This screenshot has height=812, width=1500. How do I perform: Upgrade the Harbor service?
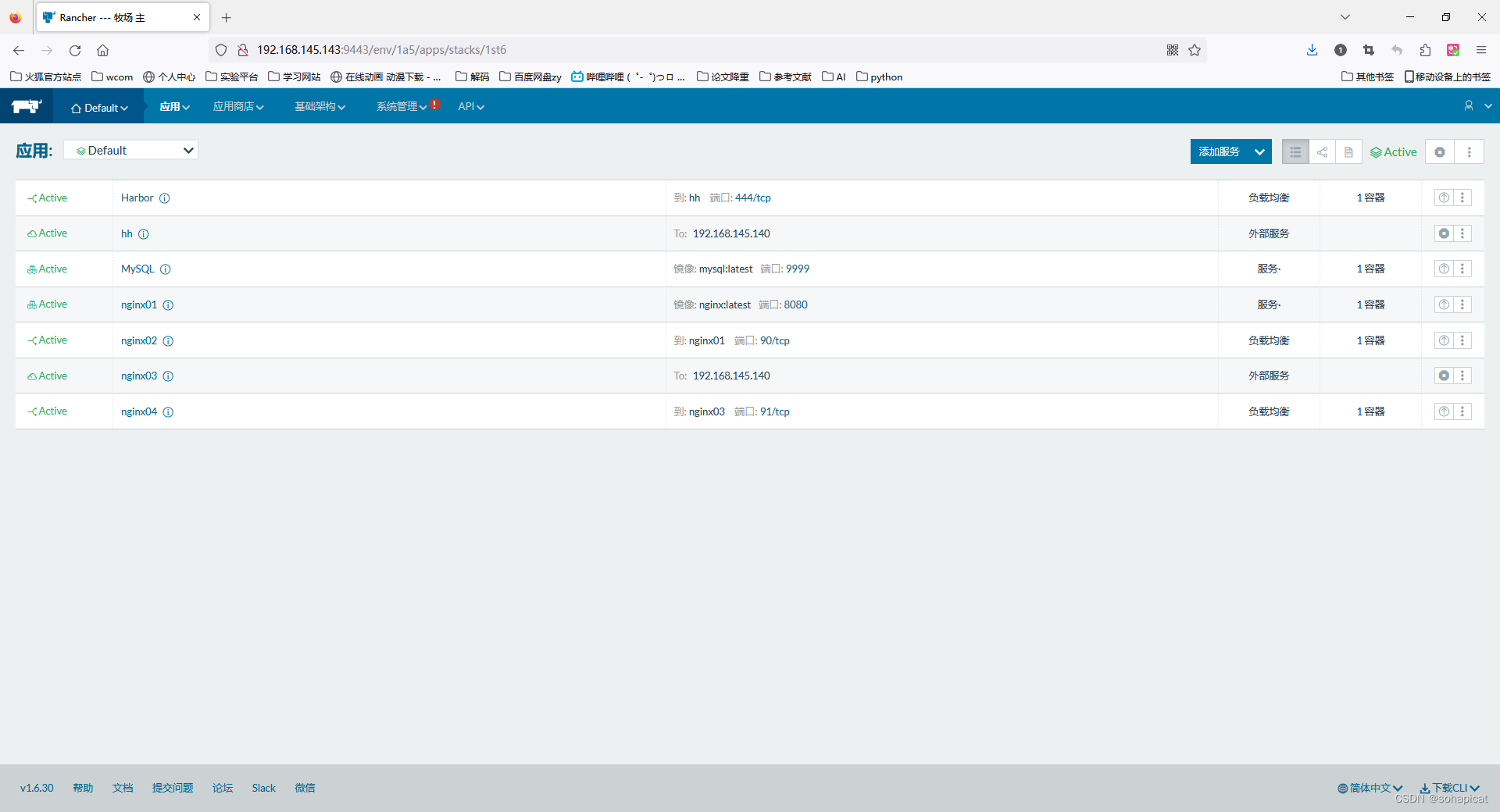[x=1444, y=198]
